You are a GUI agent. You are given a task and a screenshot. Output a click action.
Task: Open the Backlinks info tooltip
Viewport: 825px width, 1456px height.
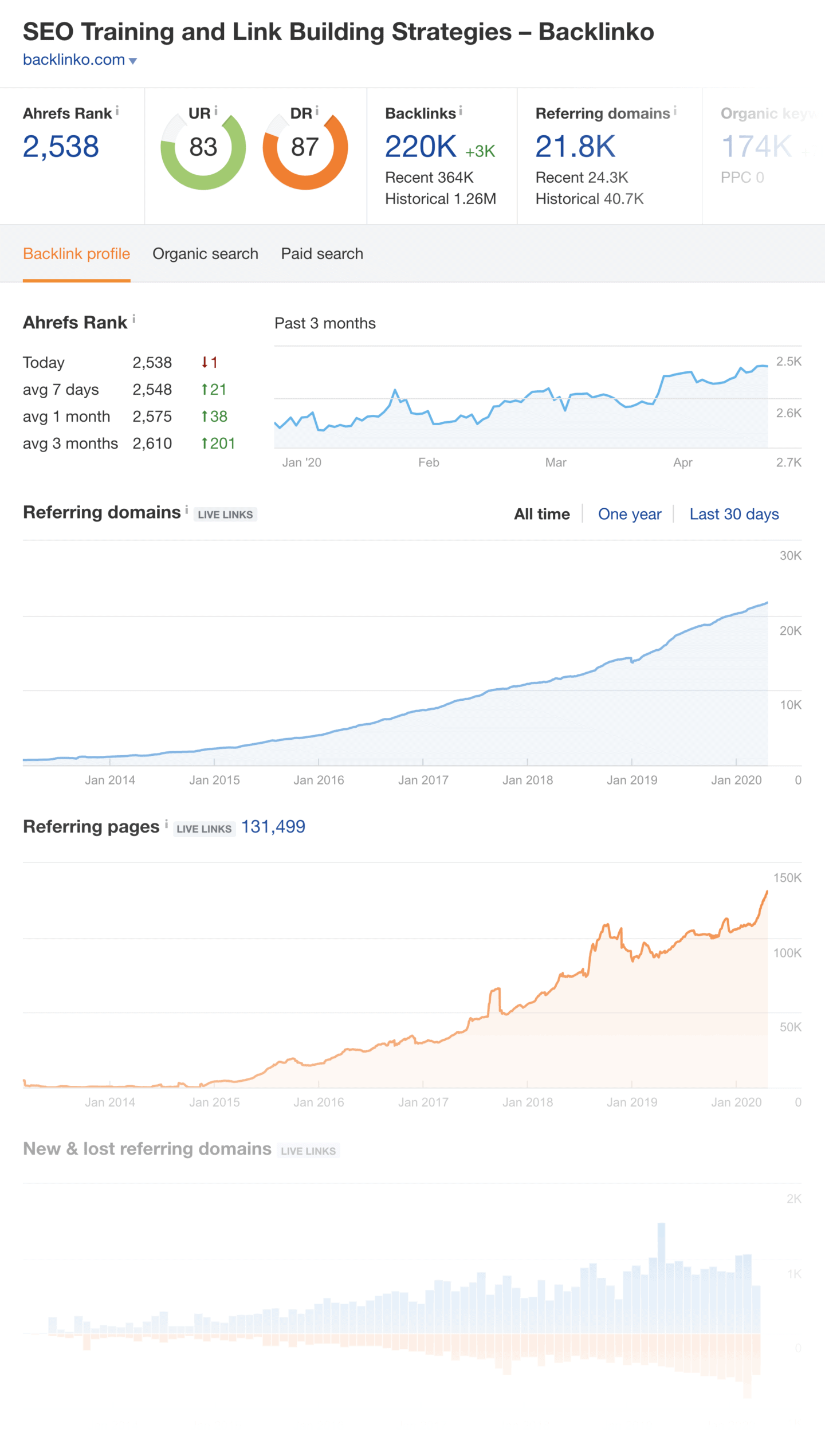tap(461, 109)
